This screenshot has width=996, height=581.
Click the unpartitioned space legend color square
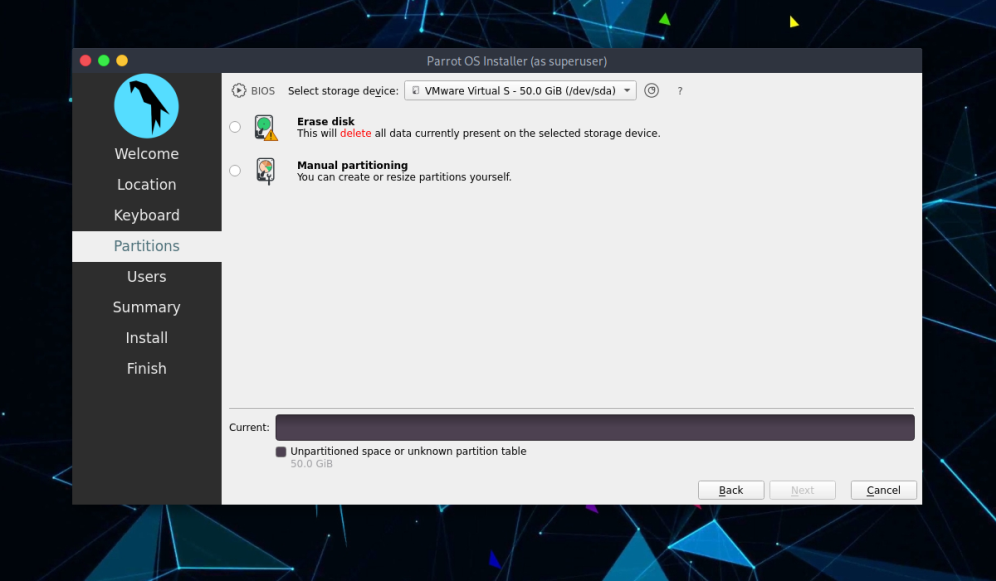coord(281,452)
